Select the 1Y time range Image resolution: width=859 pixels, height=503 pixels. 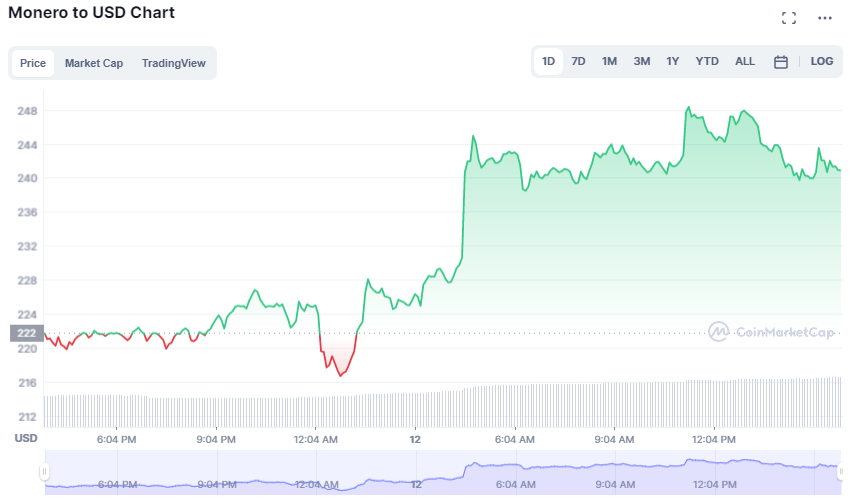coord(673,61)
